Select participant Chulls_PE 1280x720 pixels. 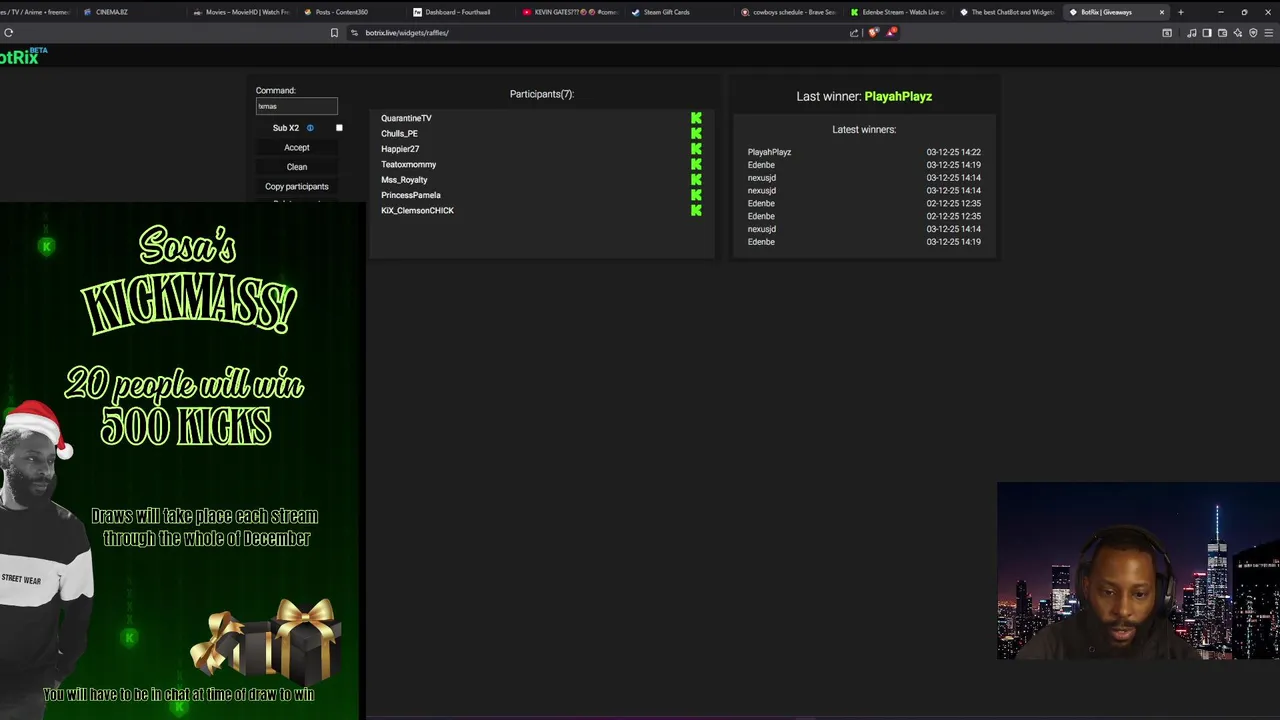coord(399,133)
